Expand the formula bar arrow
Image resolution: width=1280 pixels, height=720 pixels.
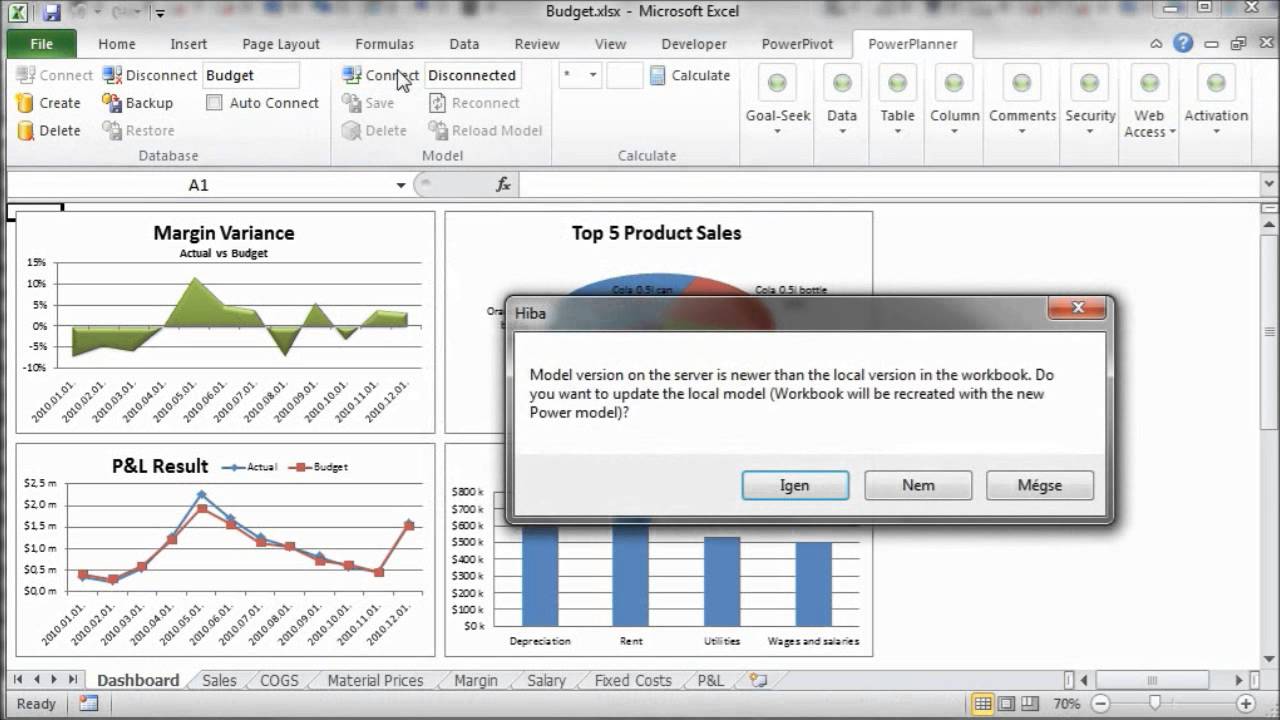[x=1268, y=185]
